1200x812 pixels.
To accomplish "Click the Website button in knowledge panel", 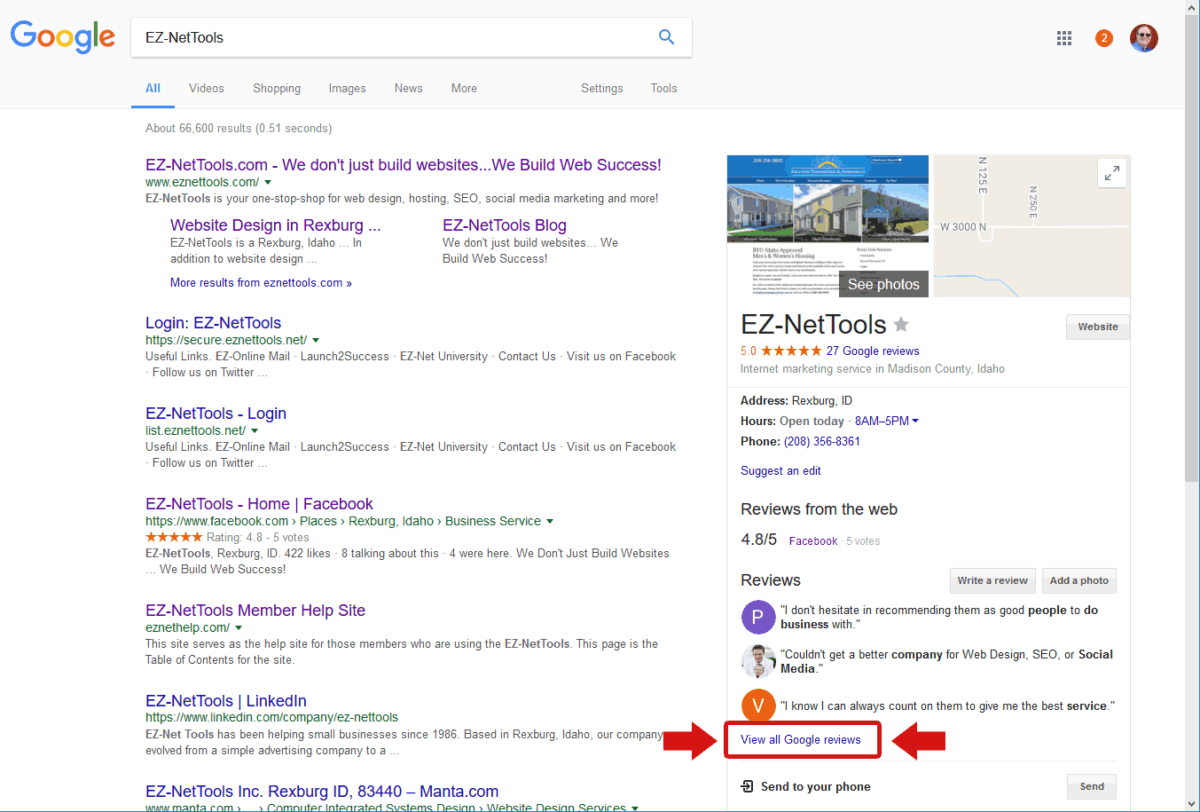I will tap(1097, 327).
